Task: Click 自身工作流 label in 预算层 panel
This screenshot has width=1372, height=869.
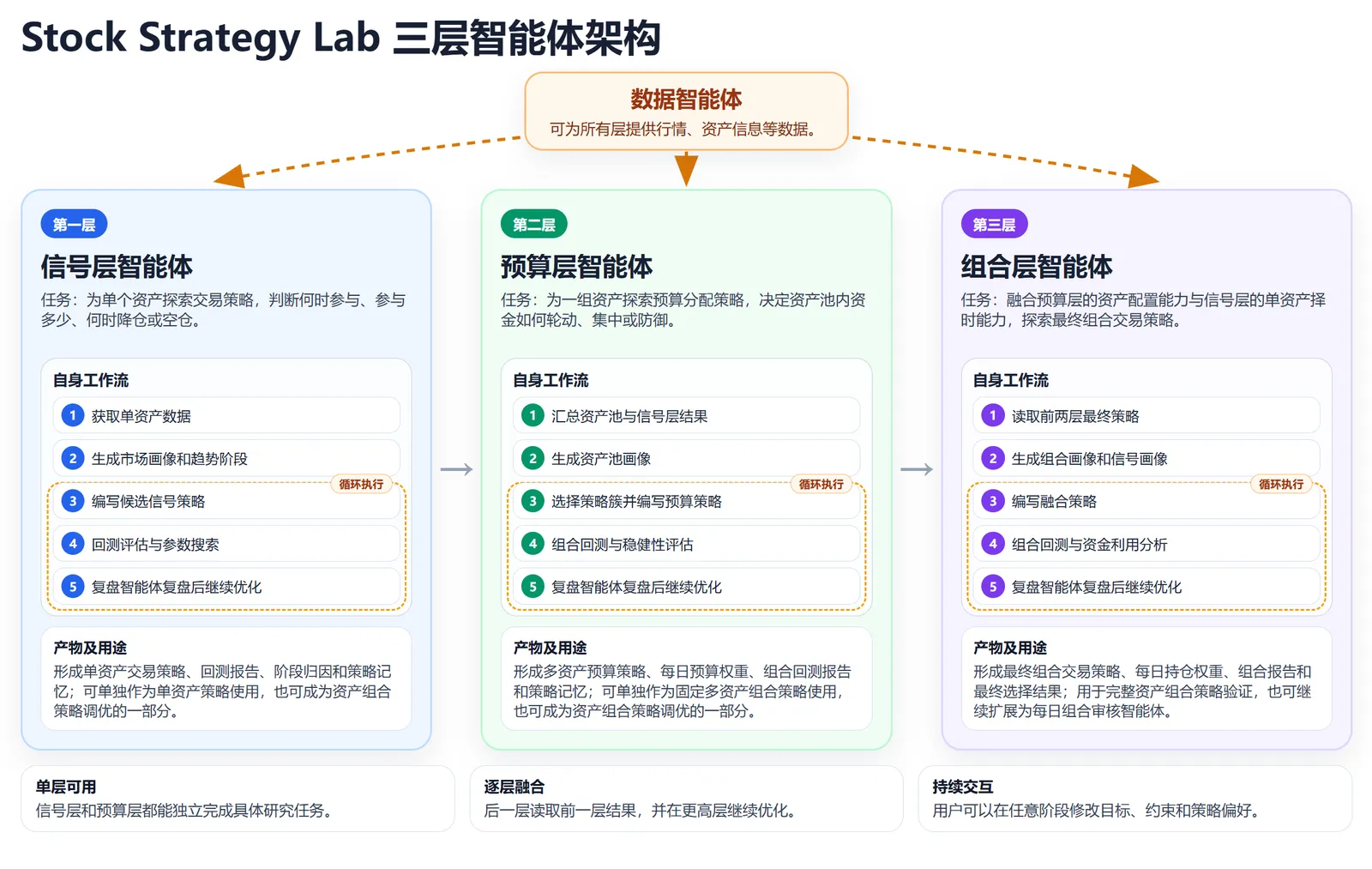Action: tap(551, 380)
